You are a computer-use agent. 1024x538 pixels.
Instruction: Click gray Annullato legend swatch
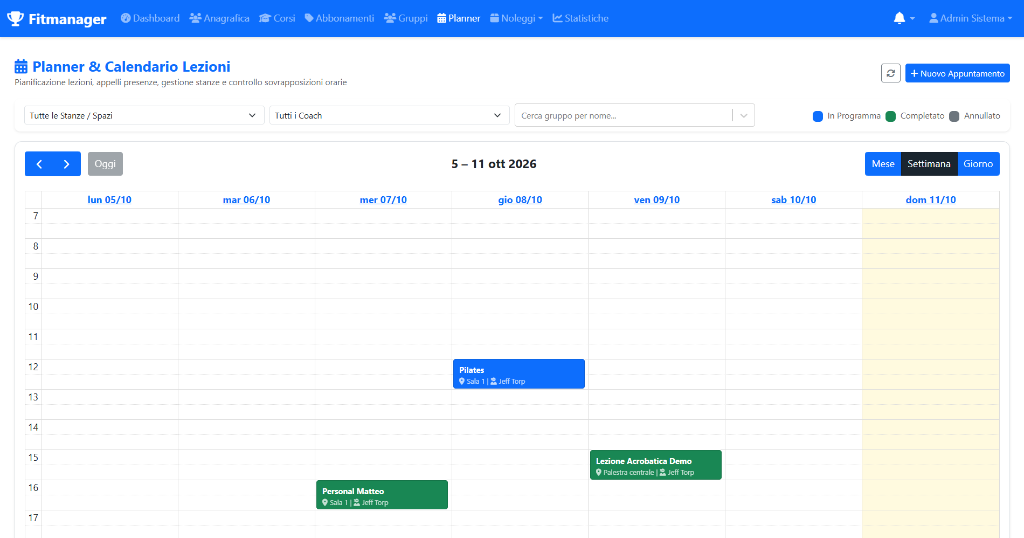coord(954,116)
